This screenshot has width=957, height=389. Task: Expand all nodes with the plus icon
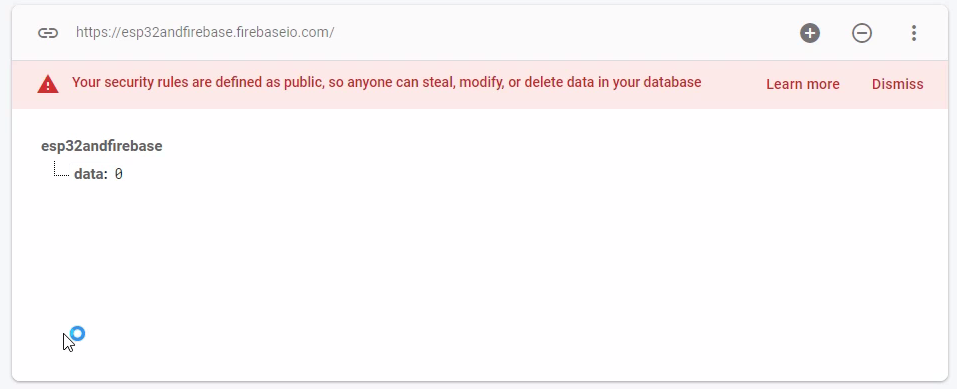810,33
